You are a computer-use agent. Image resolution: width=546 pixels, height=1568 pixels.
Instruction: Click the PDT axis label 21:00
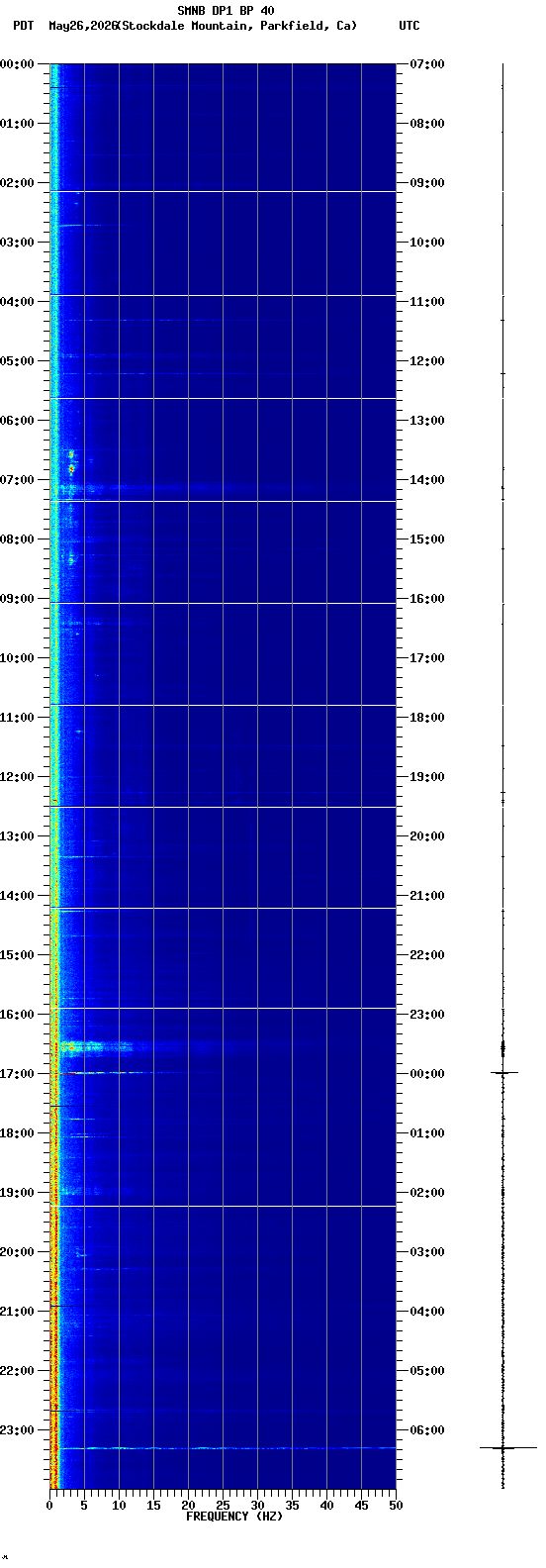tap(17, 1312)
